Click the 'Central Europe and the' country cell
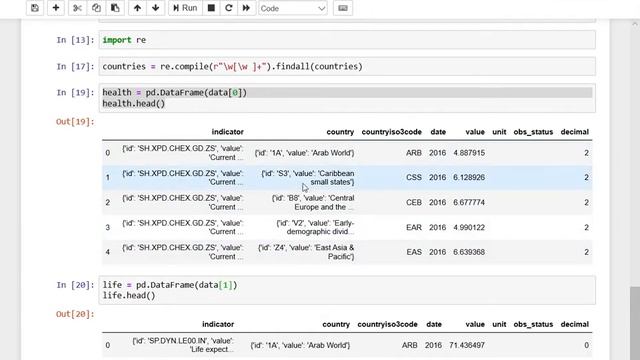Image resolution: width=640 pixels, height=360 pixels. 313,202
